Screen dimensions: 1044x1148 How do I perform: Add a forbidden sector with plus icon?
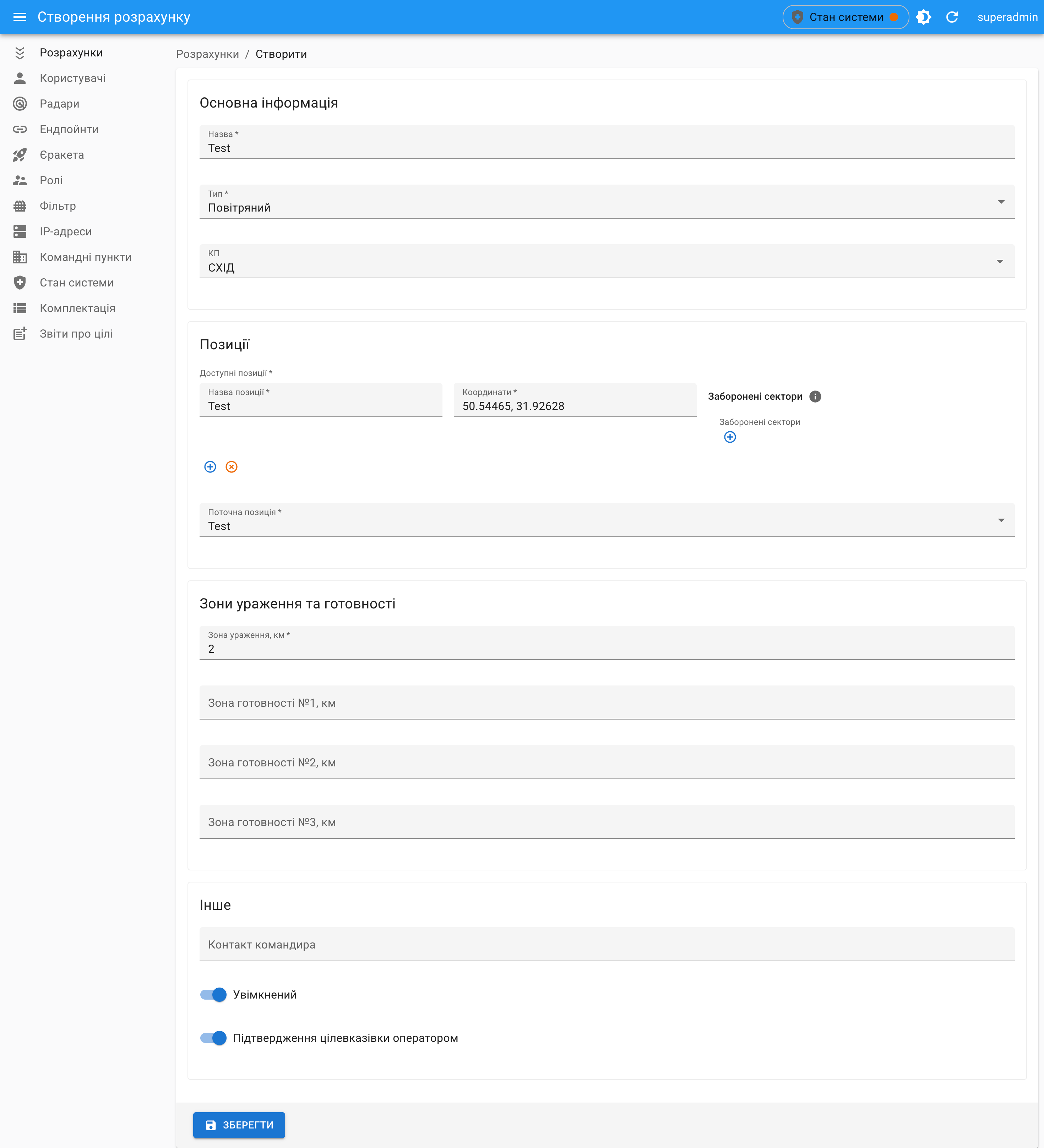(730, 437)
